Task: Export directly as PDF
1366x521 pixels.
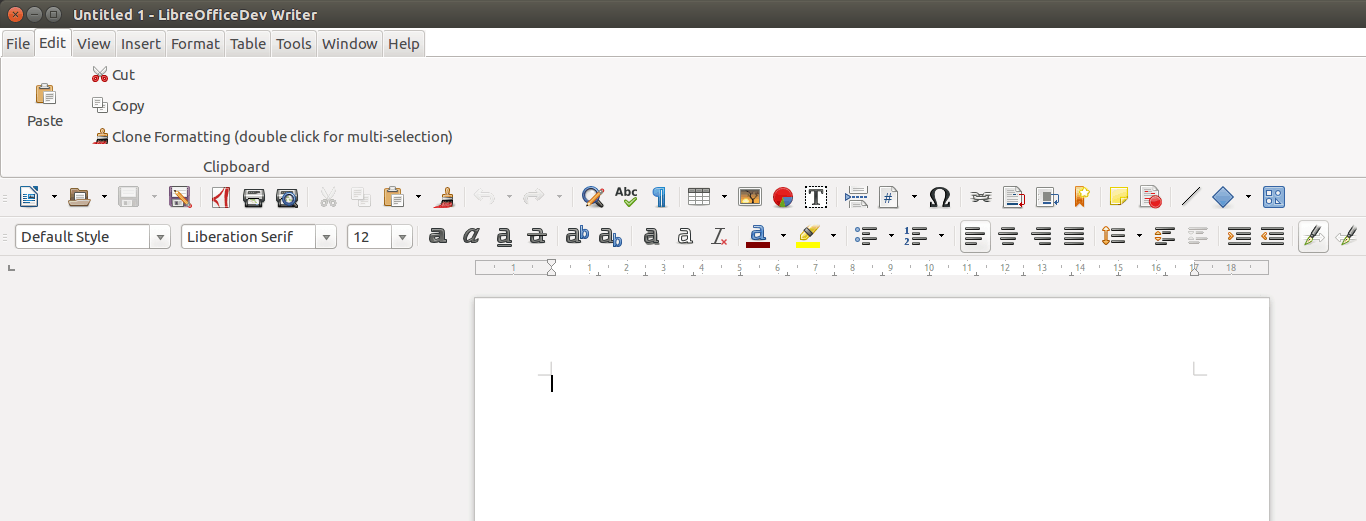Action: 221,197
